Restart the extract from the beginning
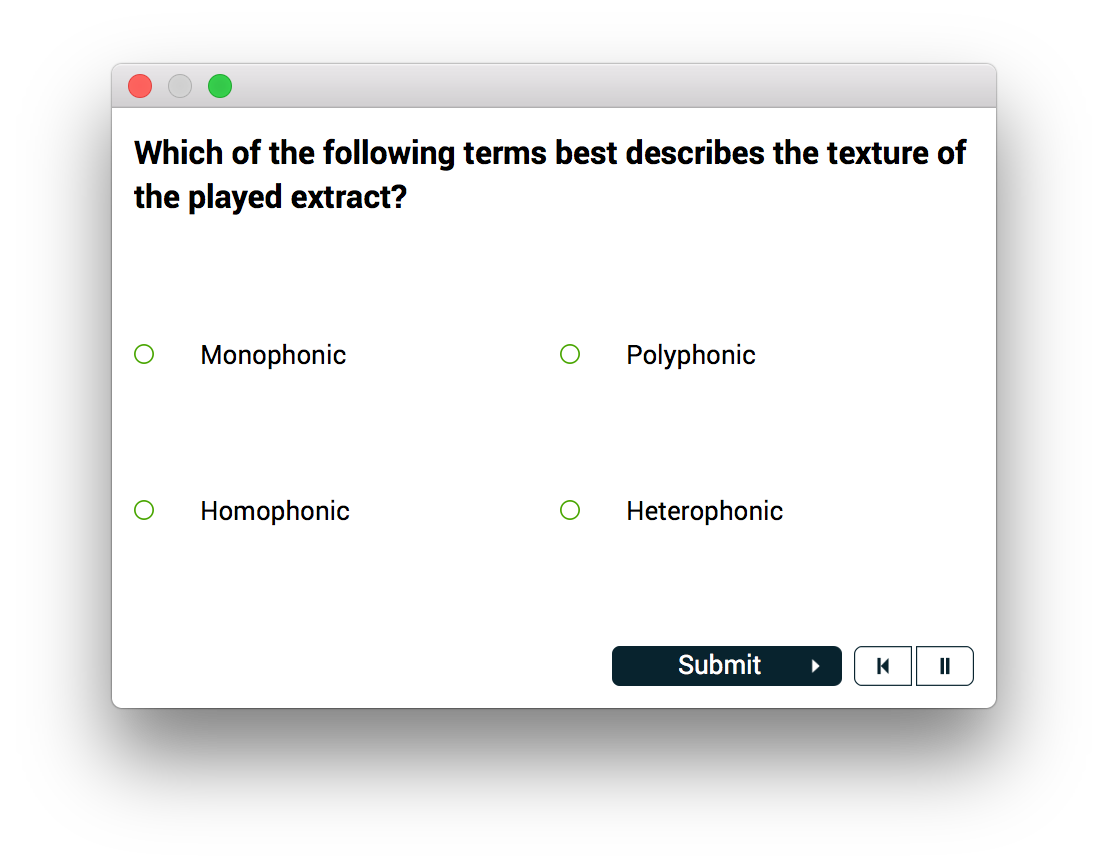This screenshot has width=1108, height=868. 882,666
